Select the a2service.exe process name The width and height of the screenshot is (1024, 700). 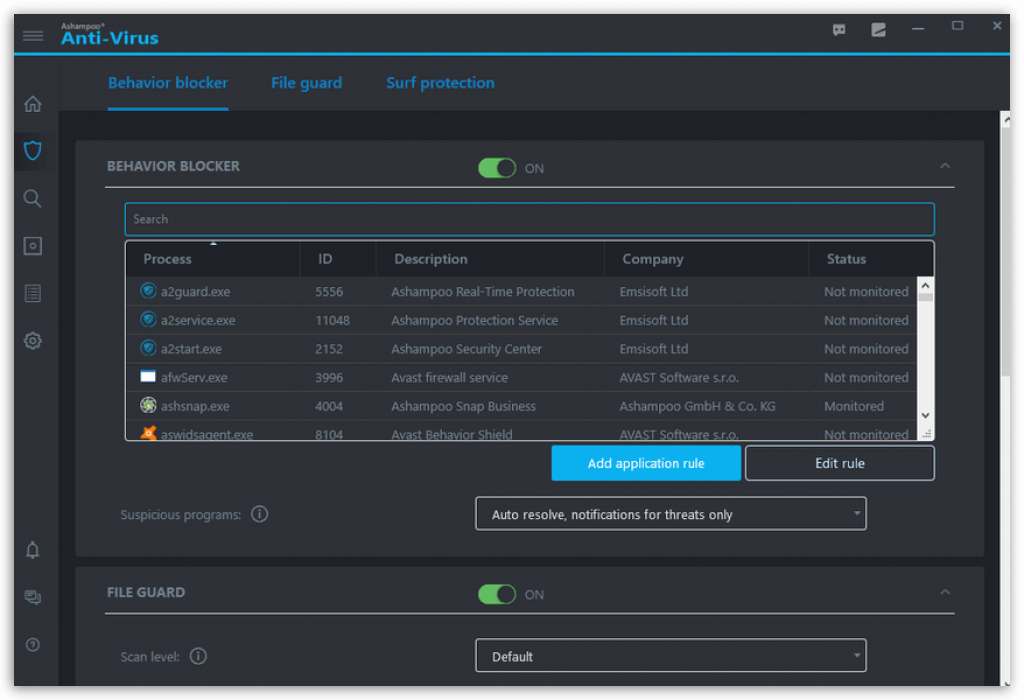click(198, 321)
